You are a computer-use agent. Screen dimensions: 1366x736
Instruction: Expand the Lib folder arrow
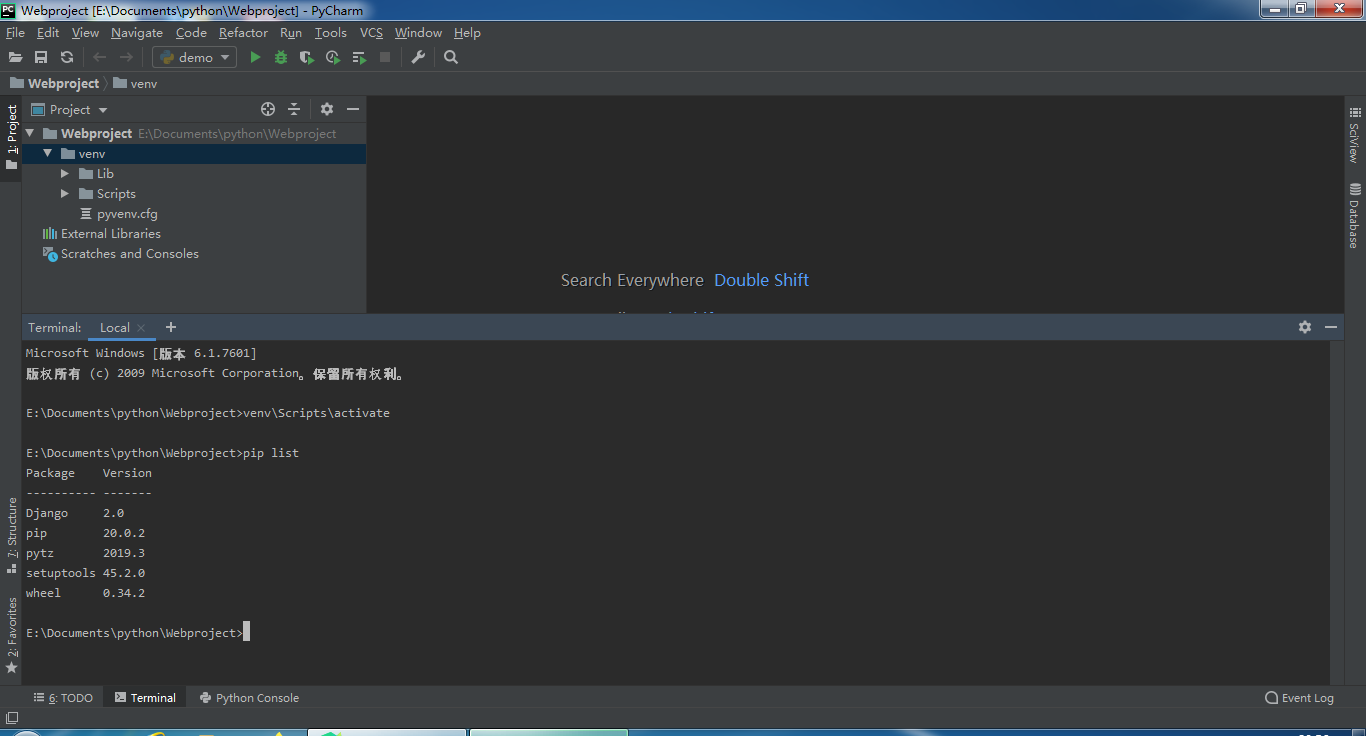pos(65,173)
